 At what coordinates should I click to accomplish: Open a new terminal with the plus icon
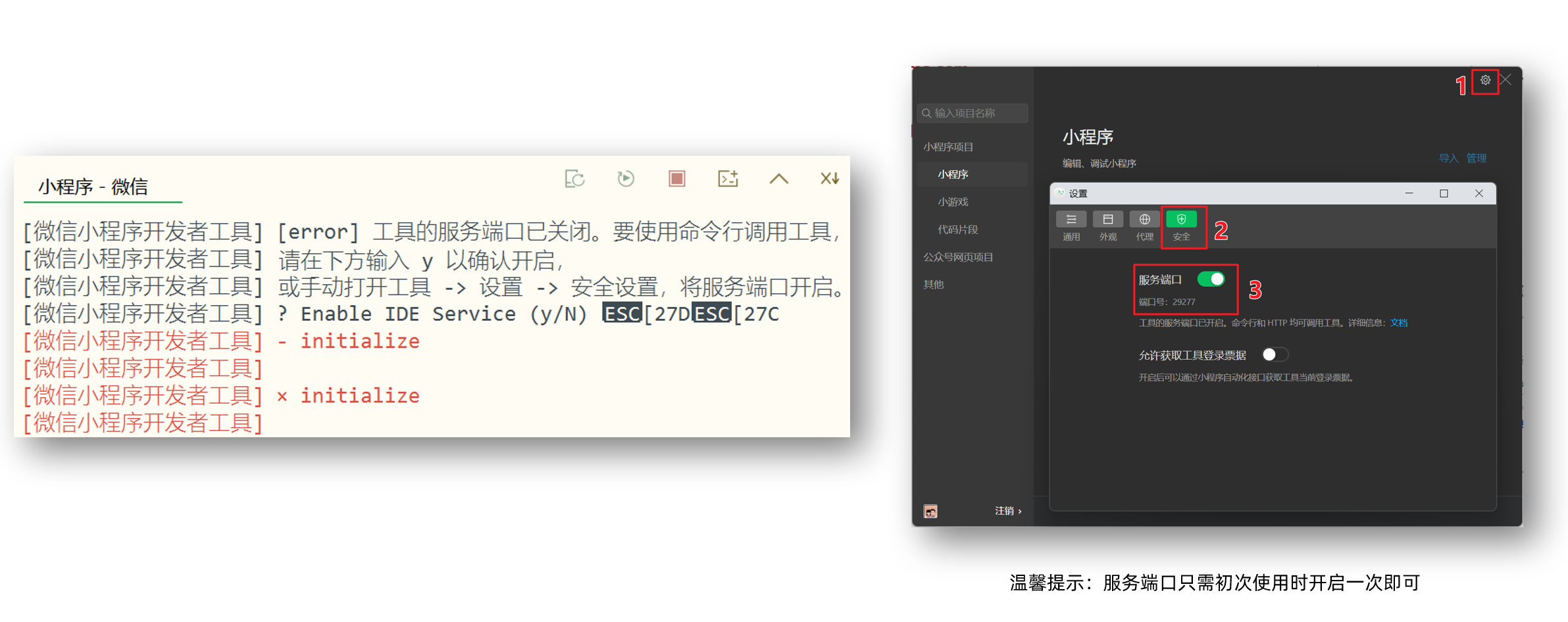[x=728, y=178]
